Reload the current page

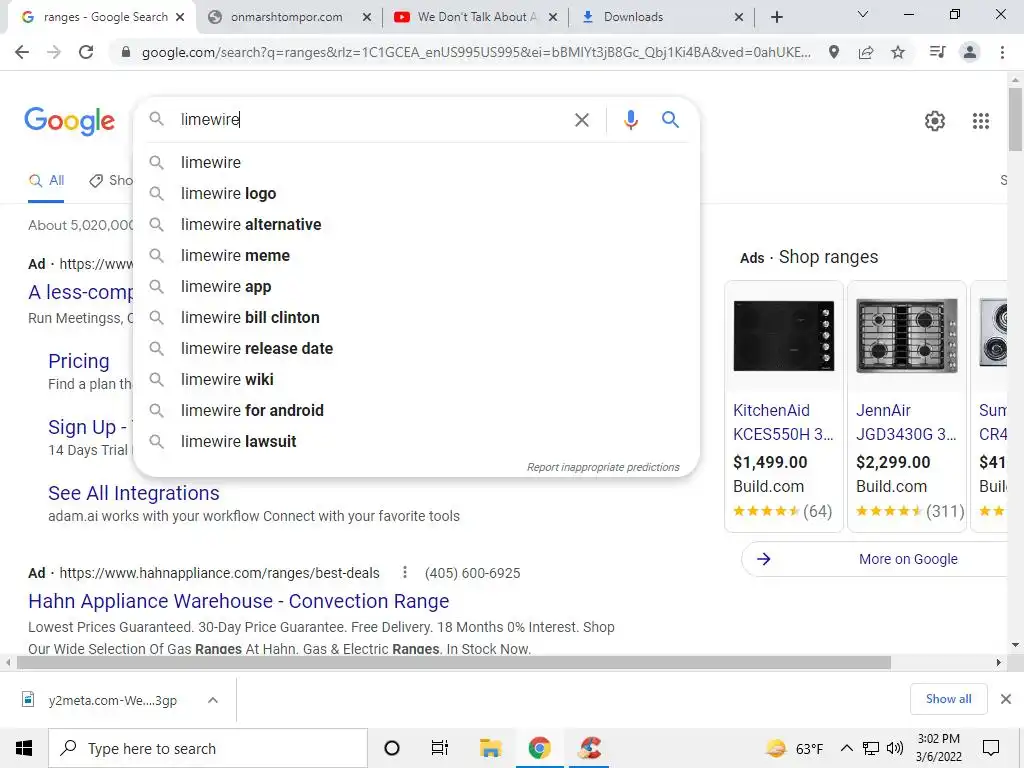point(86,52)
